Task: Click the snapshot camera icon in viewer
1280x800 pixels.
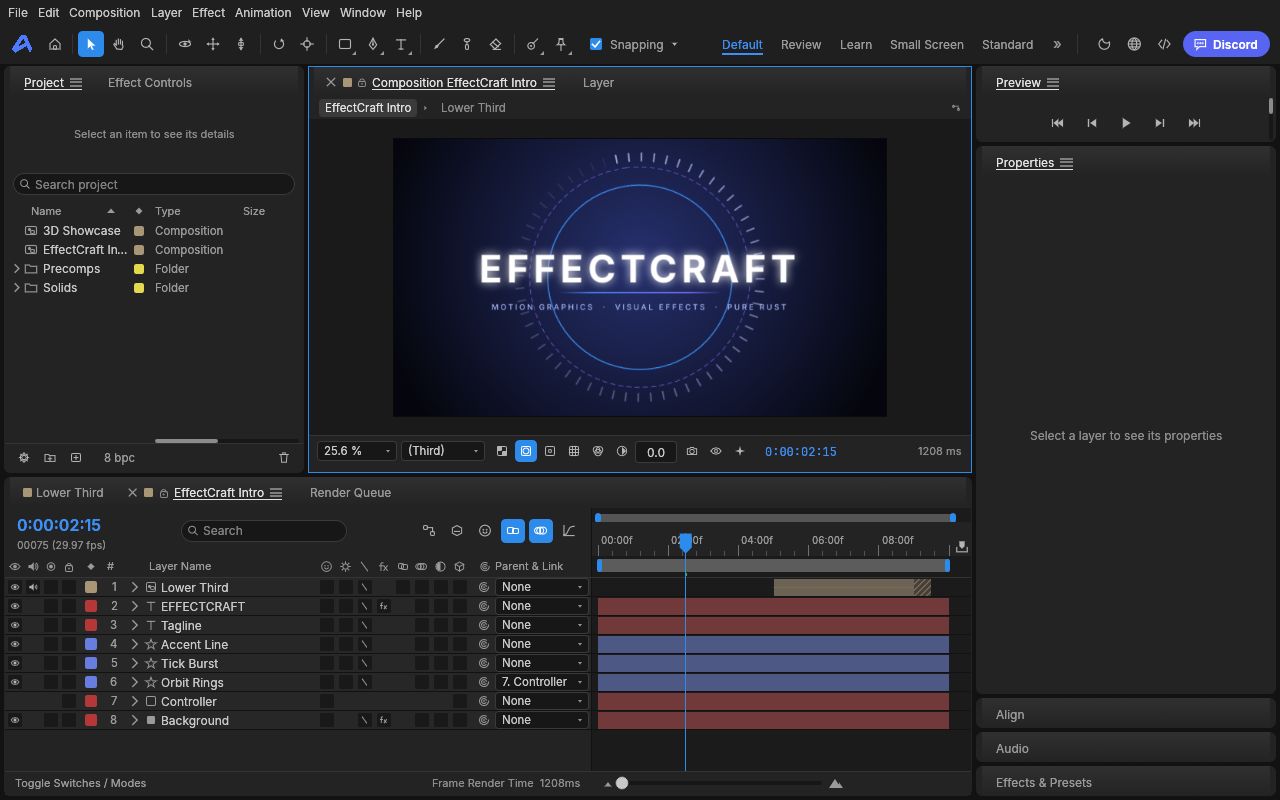Action: pos(692,451)
